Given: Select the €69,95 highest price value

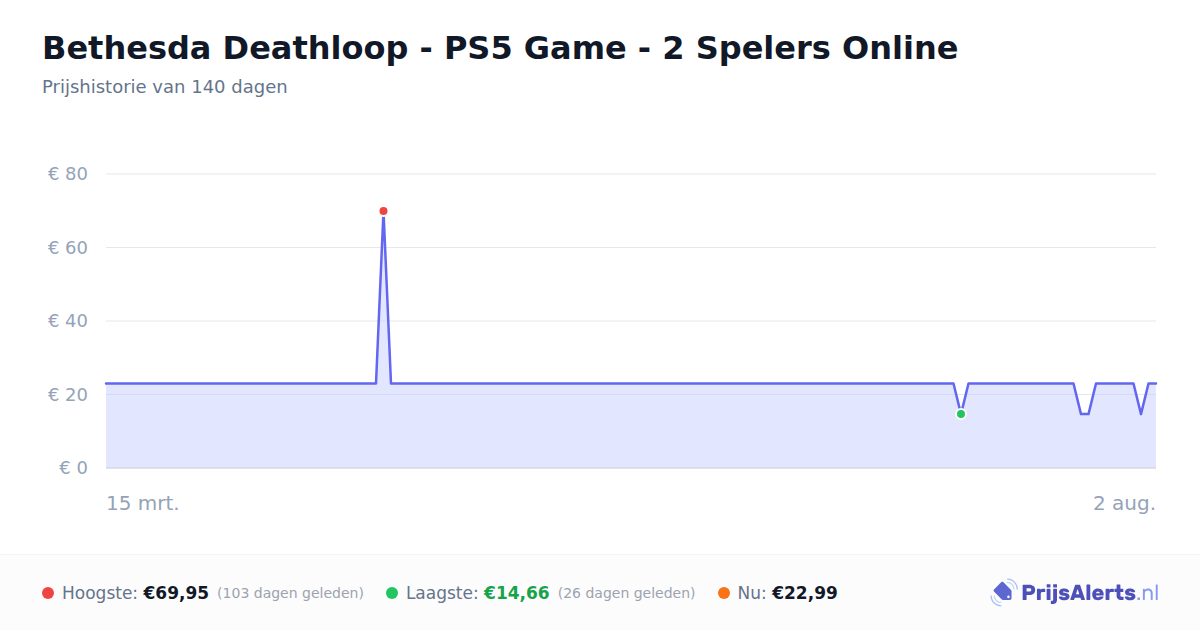Looking at the screenshot, I should coord(176,593).
